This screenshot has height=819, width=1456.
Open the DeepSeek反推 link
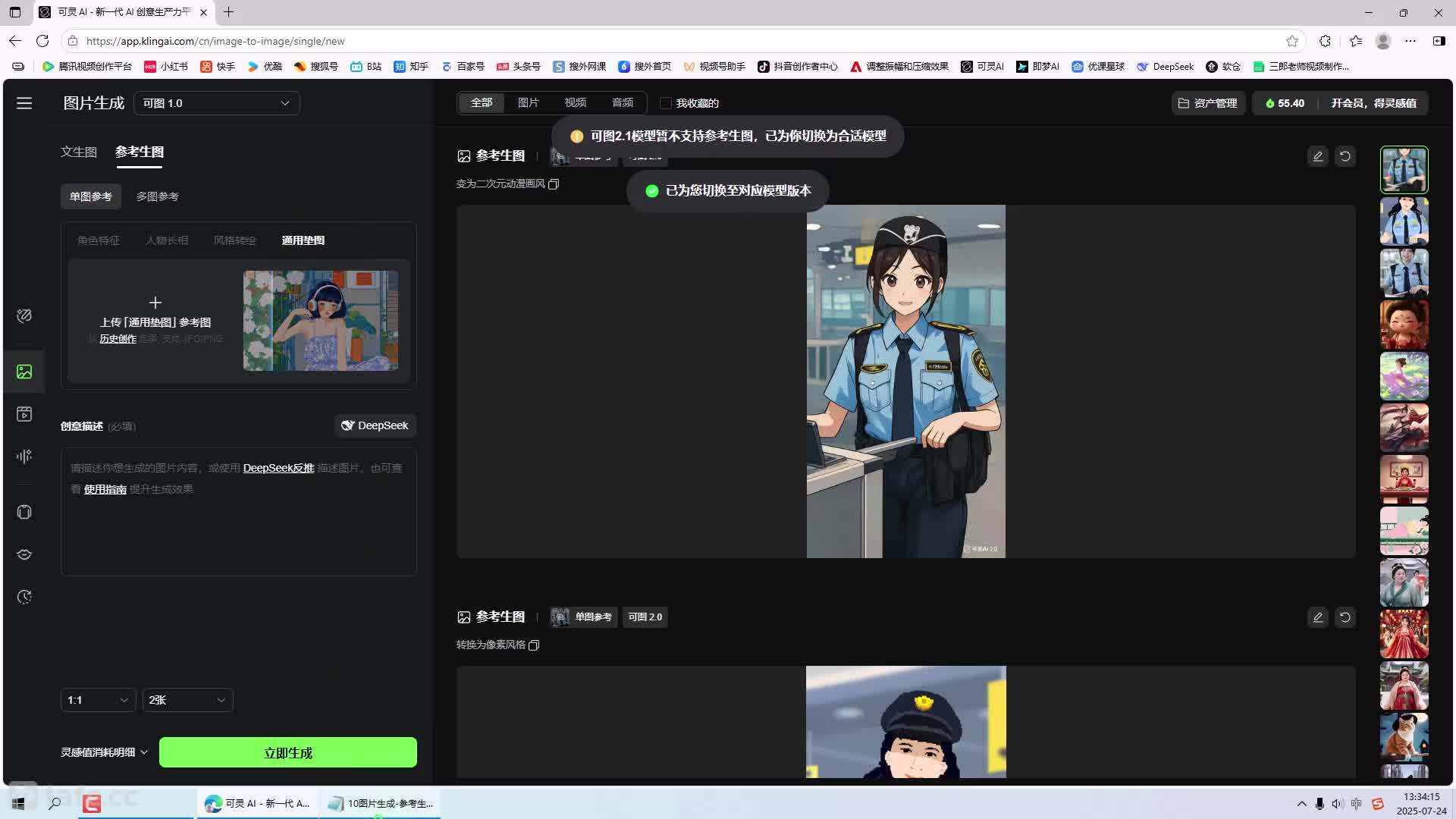(278, 468)
